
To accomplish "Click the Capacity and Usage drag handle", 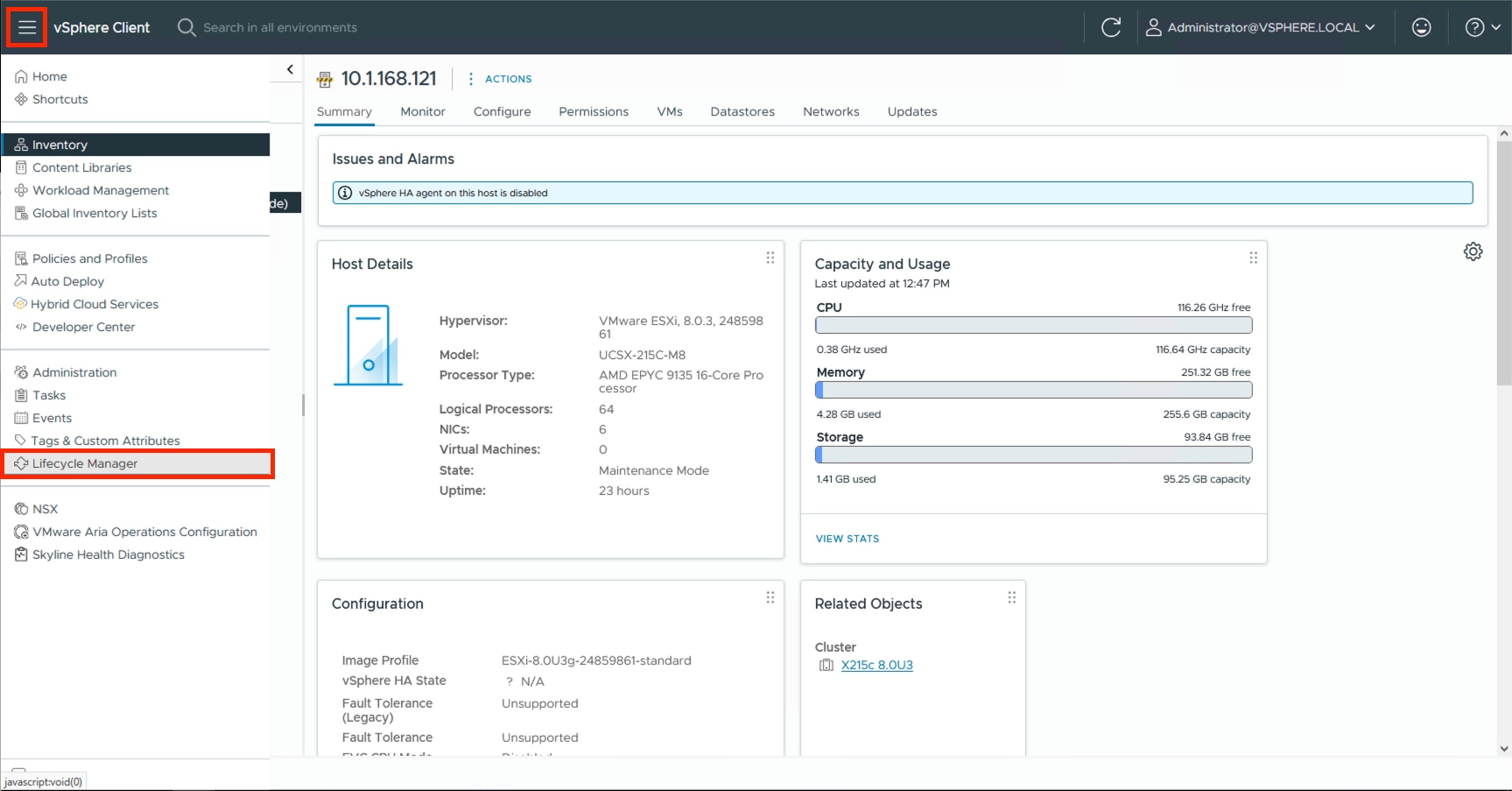I will [1253, 258].
